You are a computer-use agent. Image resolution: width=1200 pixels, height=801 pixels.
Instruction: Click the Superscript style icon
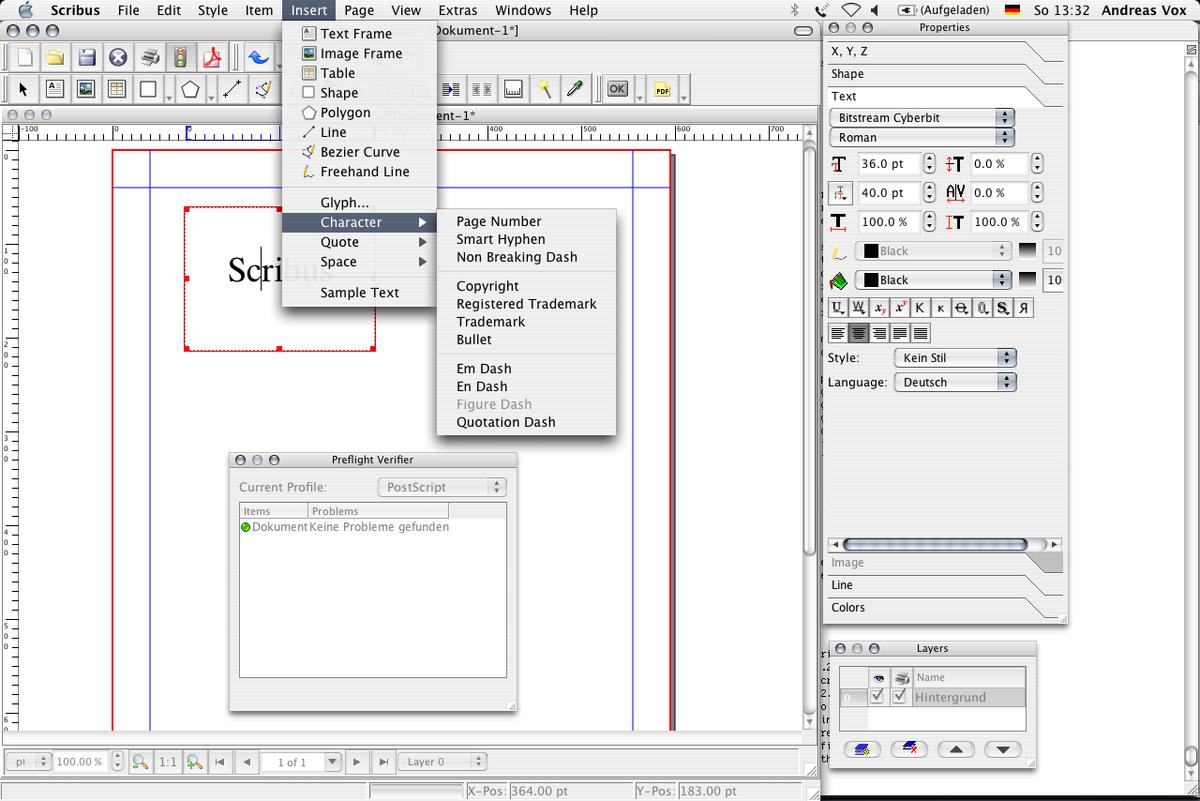[900, 308]
